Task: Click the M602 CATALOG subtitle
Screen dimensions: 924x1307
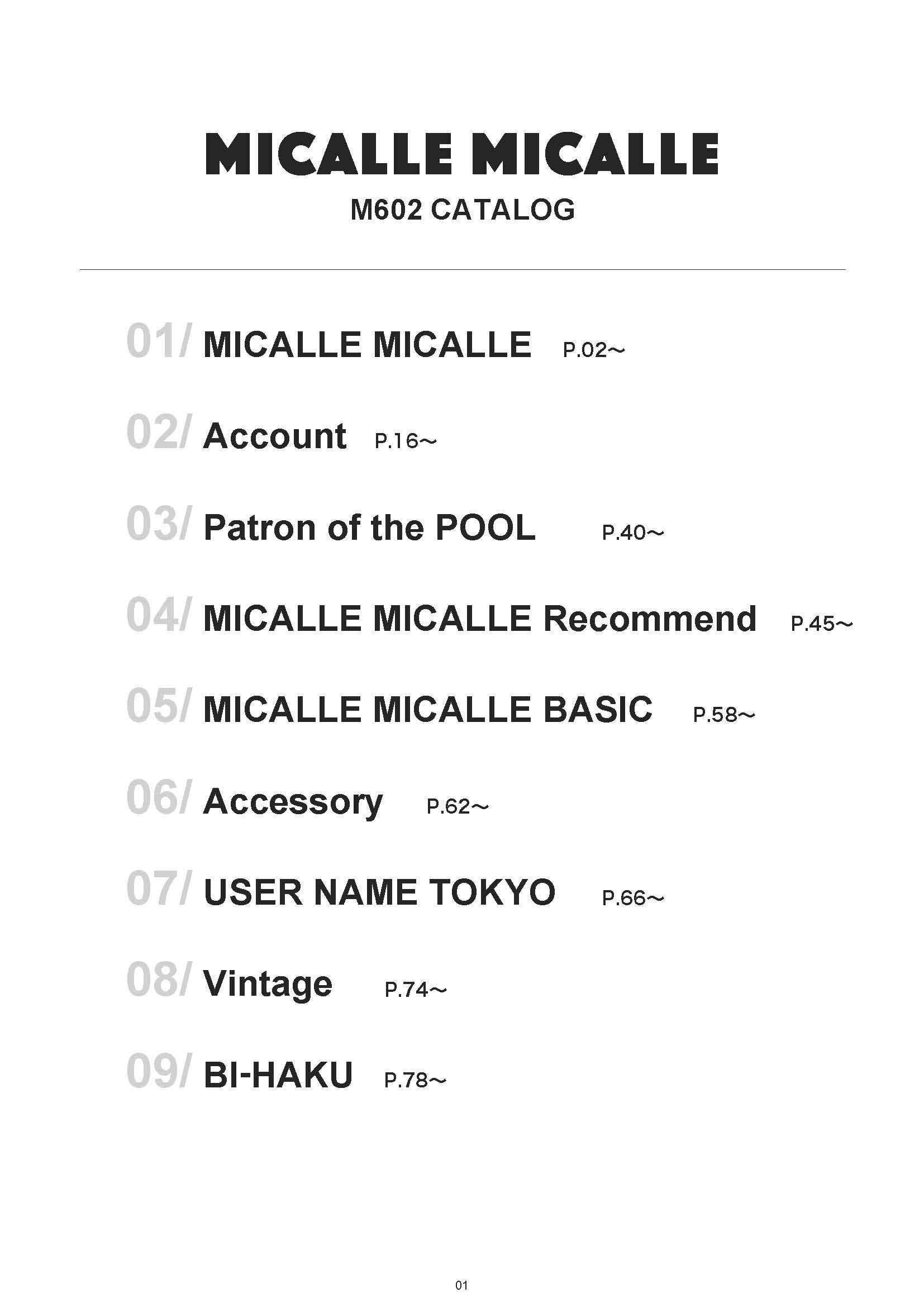Action: pos(462,210)
